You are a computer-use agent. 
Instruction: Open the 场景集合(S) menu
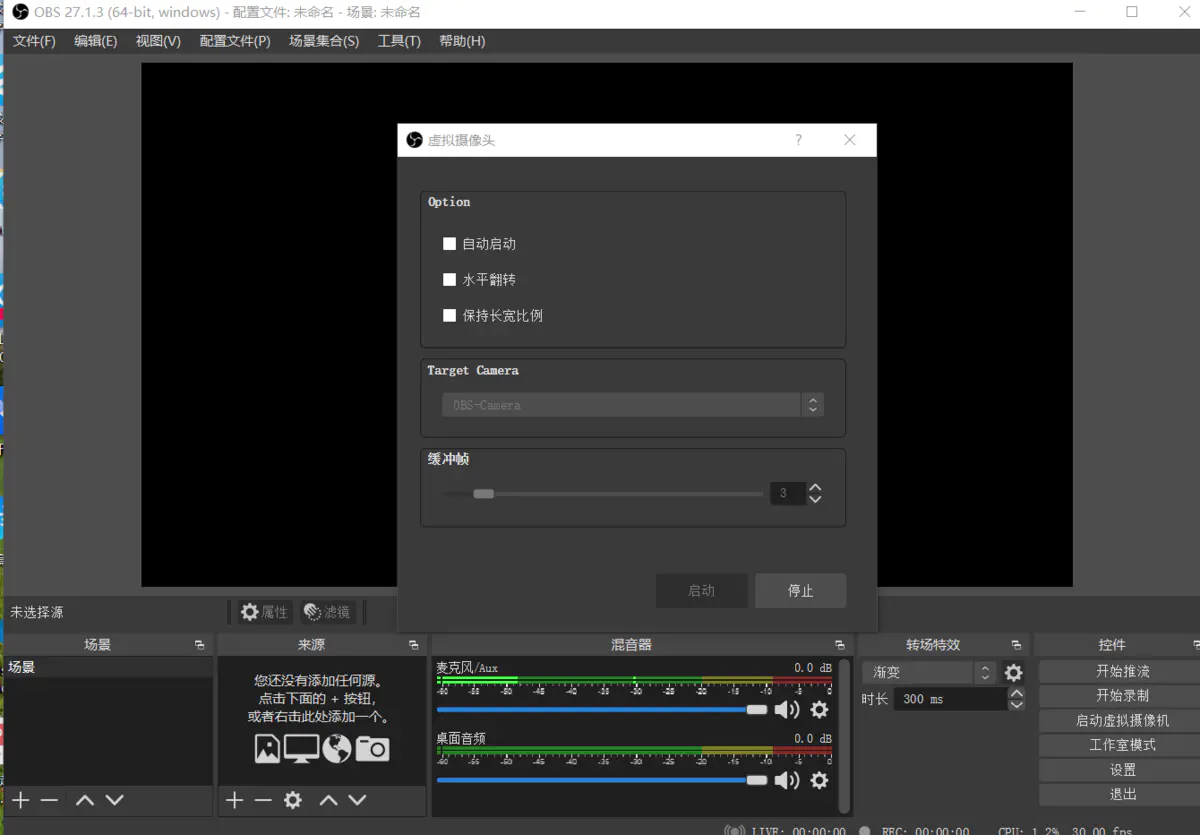[x=323, y=41]
